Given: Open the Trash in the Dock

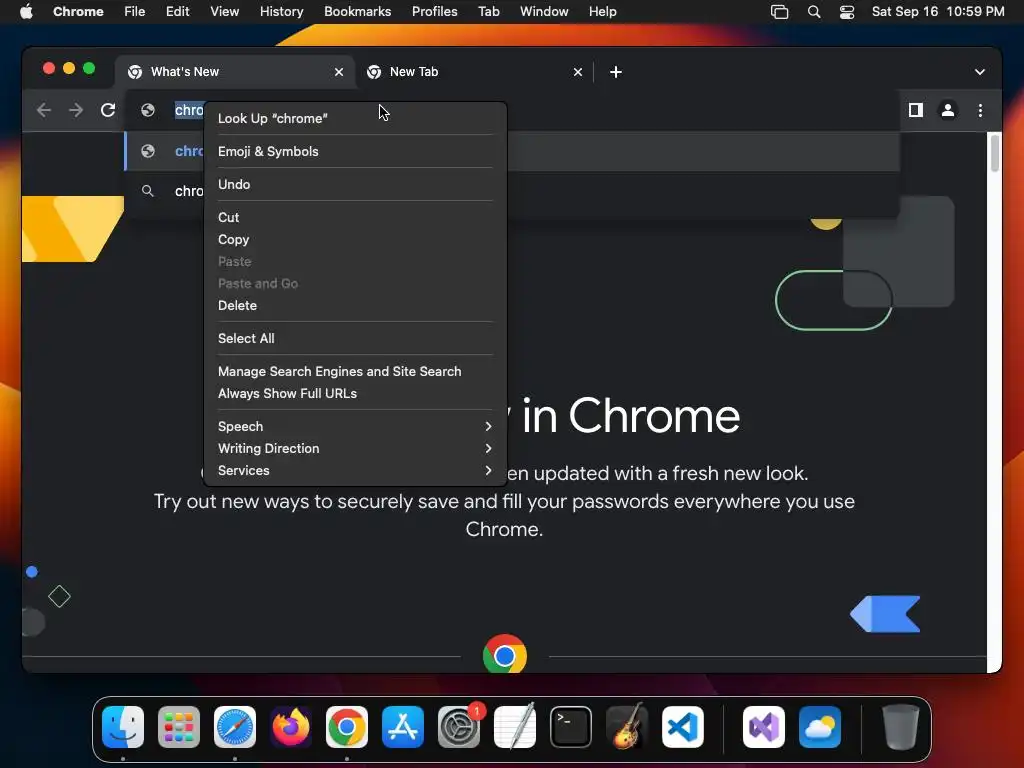Looking at the screenshot, I should (901, 727).
